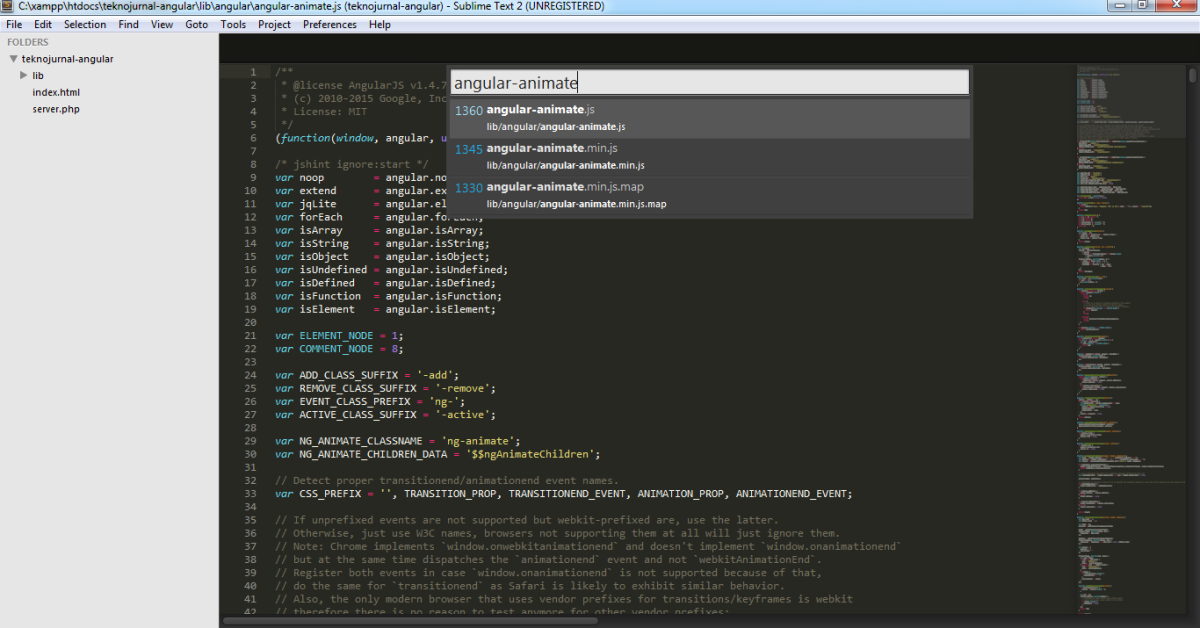The height and width of the screenshot is (628, 1200).
Task: Expand the lib folder
Action: click(x=24, y=75)
